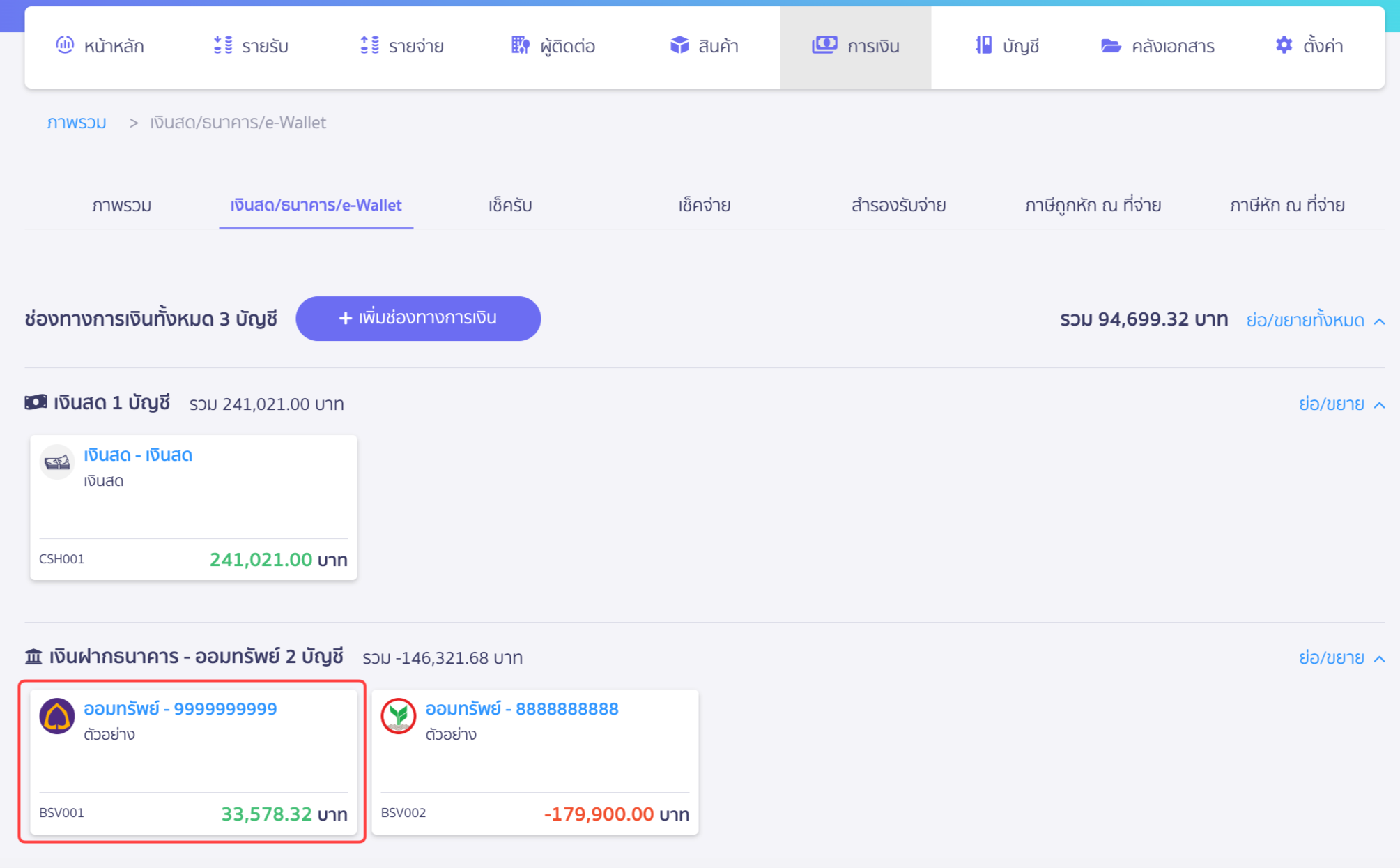This screenshot has width=1400, height=868.
Task: Open the รายรับ menu
Action: [x=251, y=47]
